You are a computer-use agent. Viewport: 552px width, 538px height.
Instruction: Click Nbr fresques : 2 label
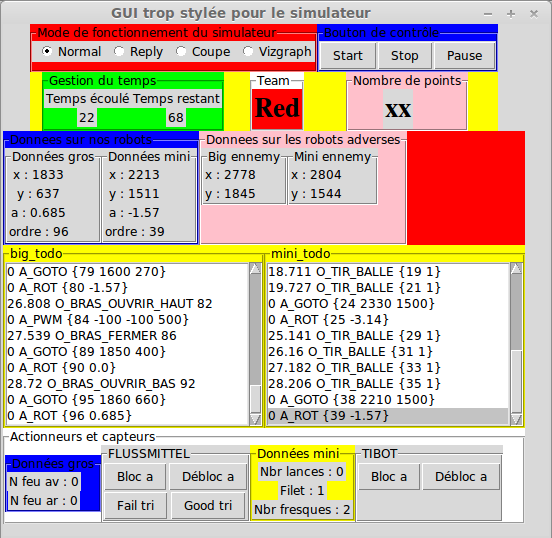[x=302, y=510]
